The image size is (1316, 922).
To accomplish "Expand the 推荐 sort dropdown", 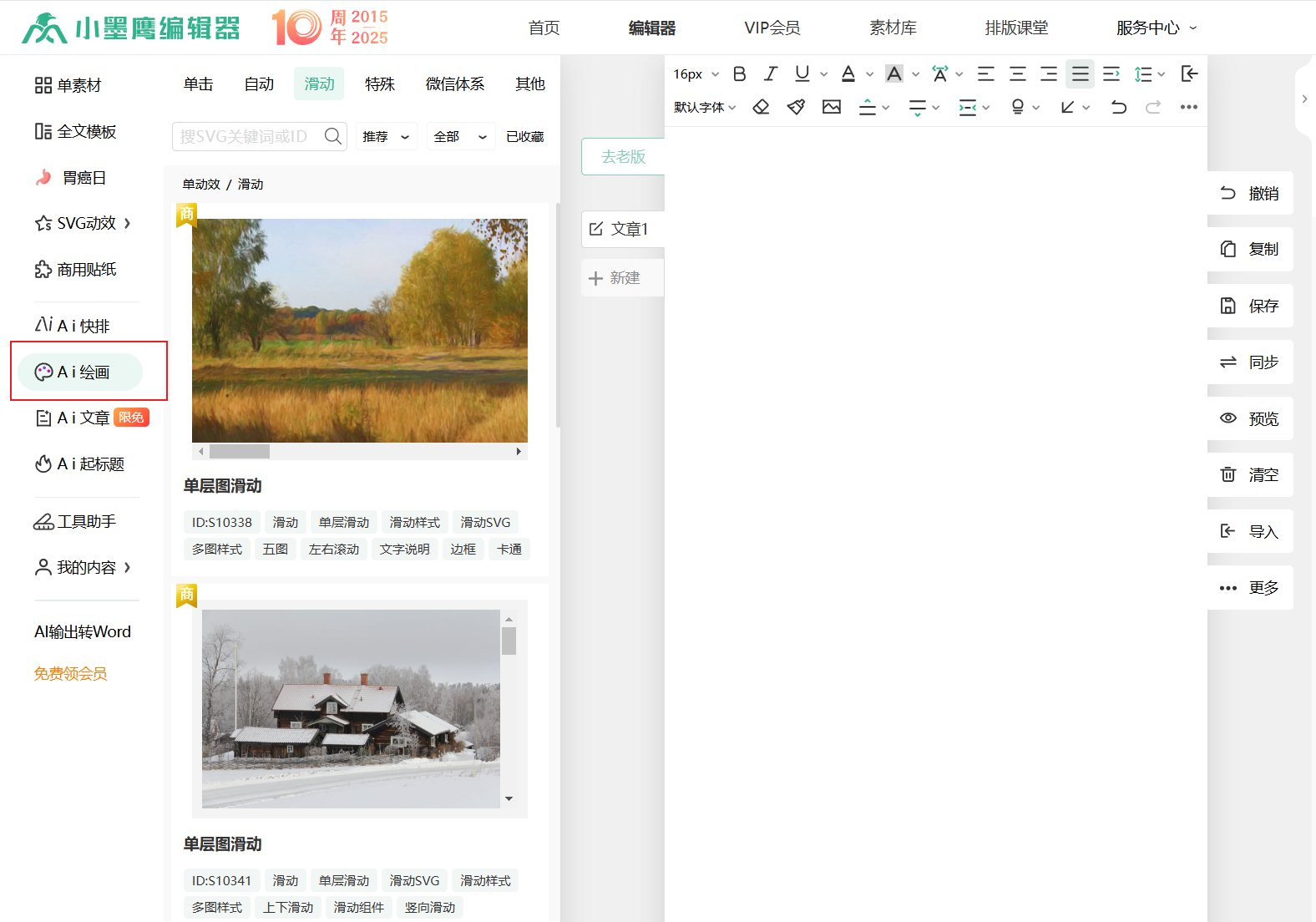I will (x=386, y=136).
